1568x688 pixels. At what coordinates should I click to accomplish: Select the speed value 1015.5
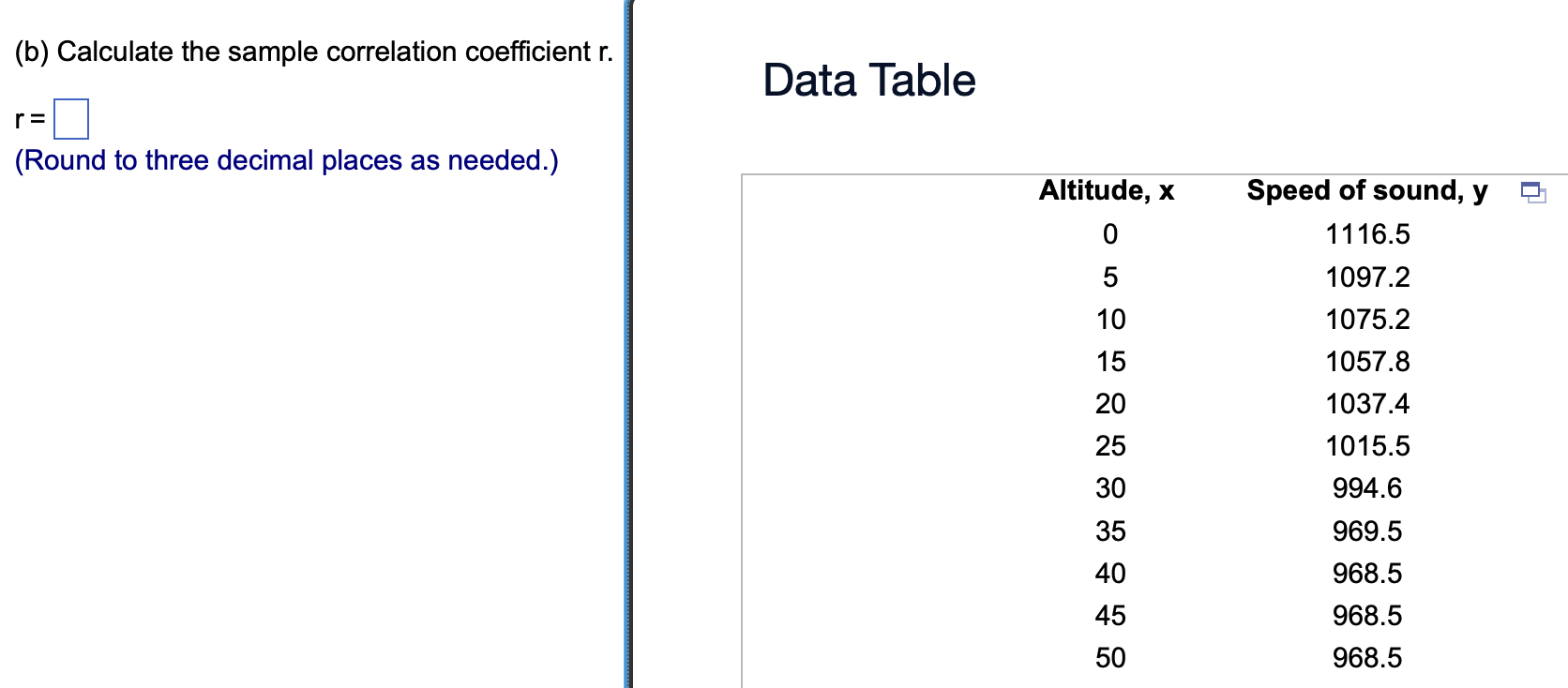tap(1368, 446)
